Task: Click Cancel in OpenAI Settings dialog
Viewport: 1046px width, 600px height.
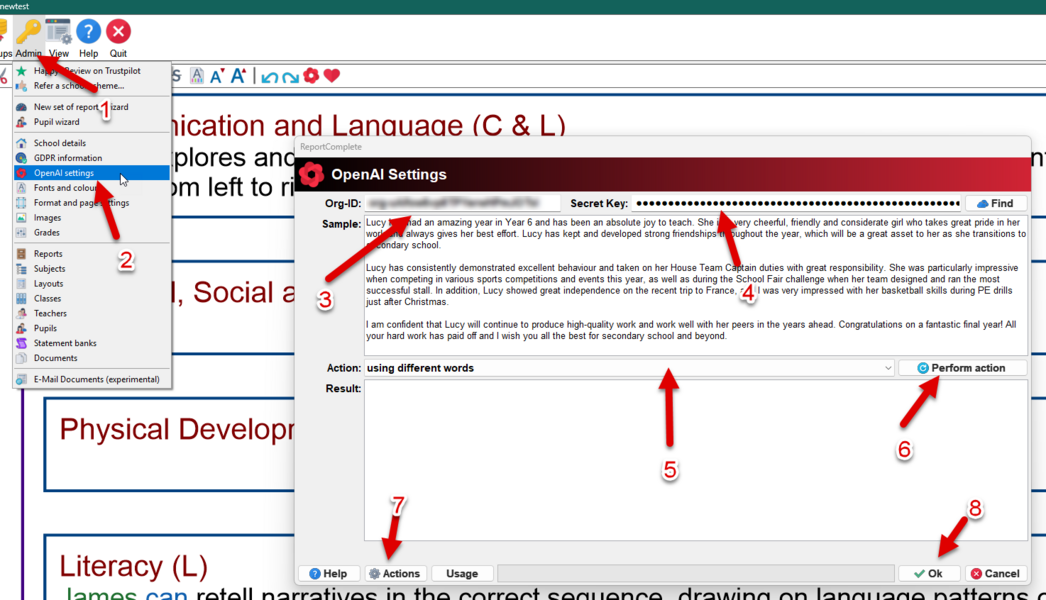Action: 995,574
